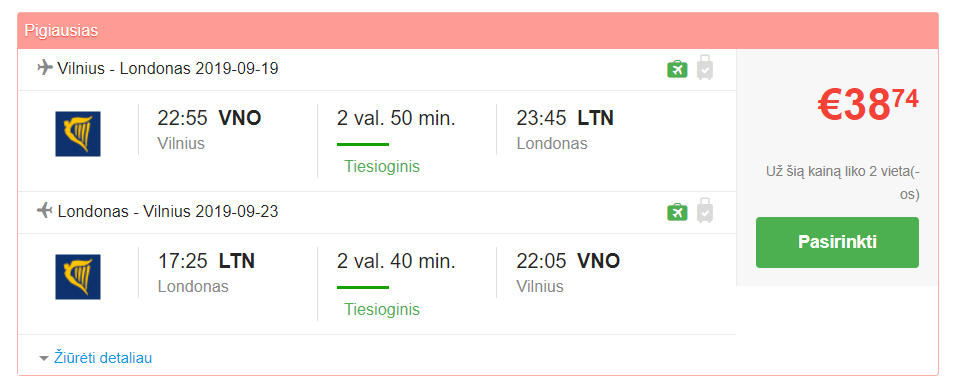Expand the Žiūrėti detaliau link

(103, 358)
